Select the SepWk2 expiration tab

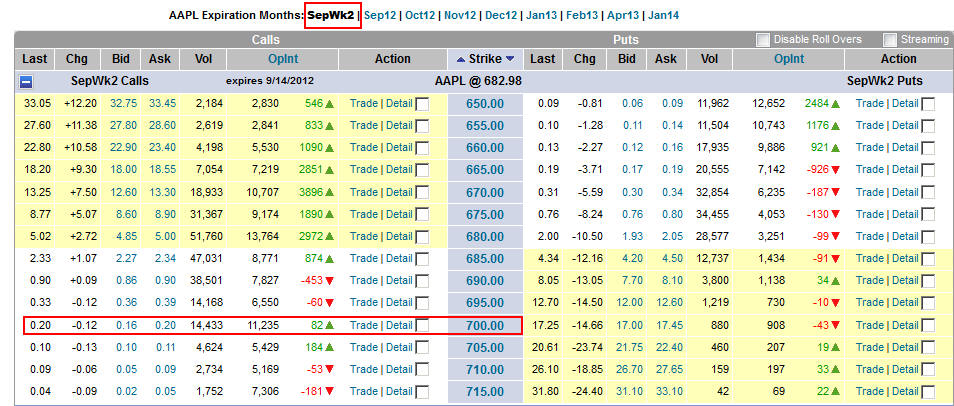click(330, 15)
